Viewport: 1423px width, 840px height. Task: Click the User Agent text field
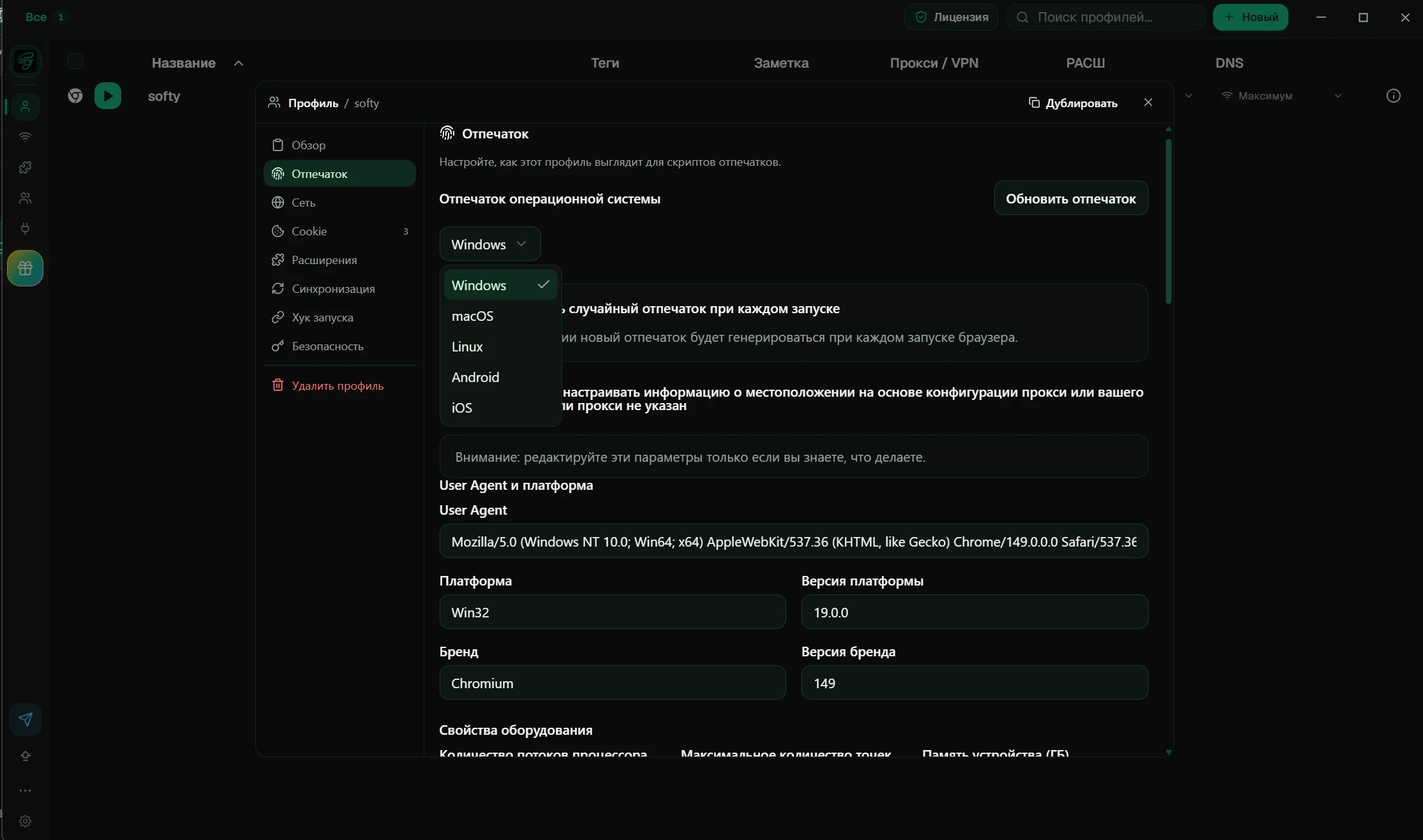tap(794, 542)
